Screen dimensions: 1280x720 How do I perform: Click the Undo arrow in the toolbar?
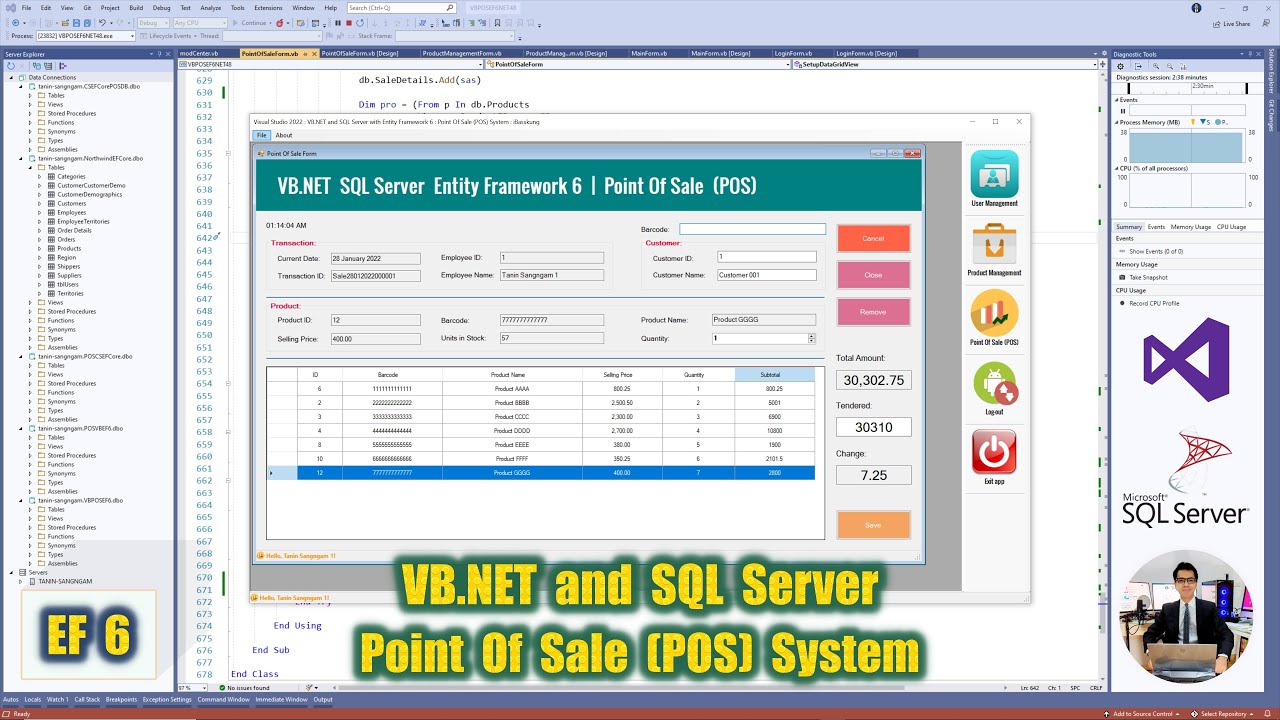point(102,23)
